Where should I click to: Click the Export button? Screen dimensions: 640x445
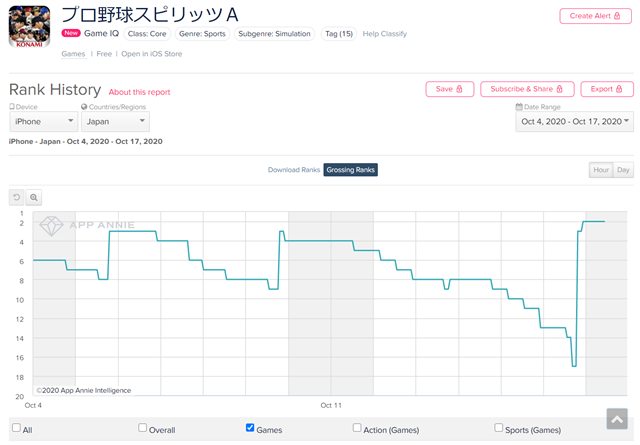click(x=607, y=89)
